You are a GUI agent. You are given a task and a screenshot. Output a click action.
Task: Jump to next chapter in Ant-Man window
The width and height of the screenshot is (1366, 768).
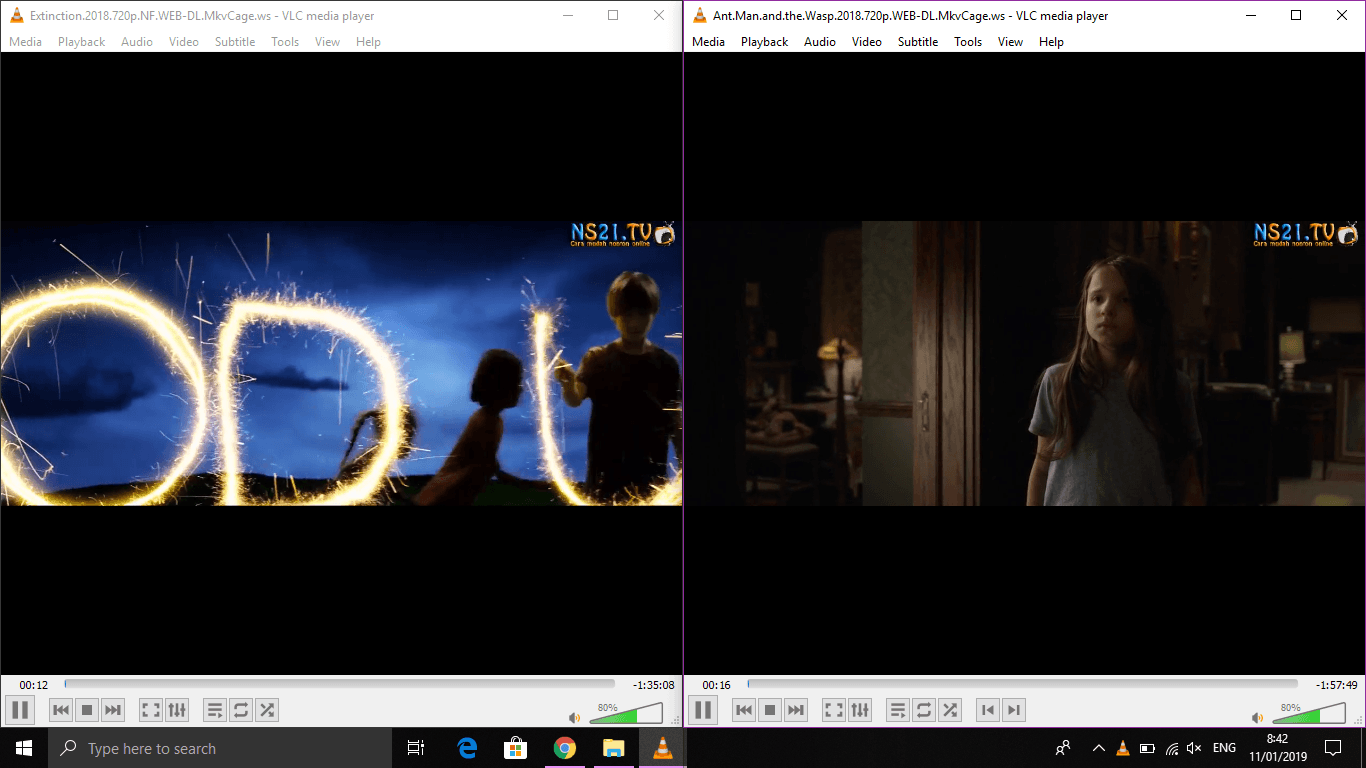1014,710
